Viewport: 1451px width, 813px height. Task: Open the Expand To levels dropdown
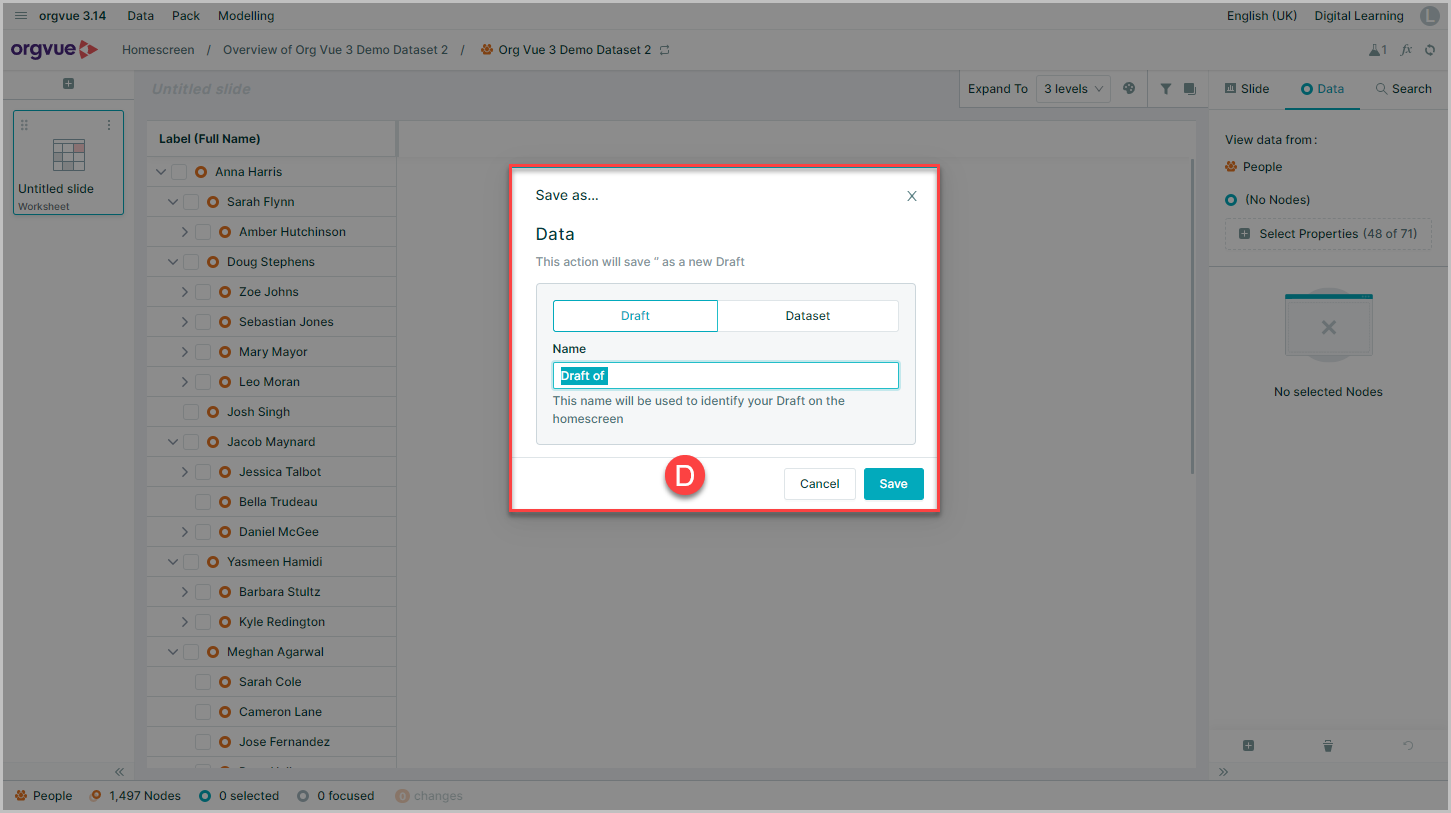point(1073,89)
